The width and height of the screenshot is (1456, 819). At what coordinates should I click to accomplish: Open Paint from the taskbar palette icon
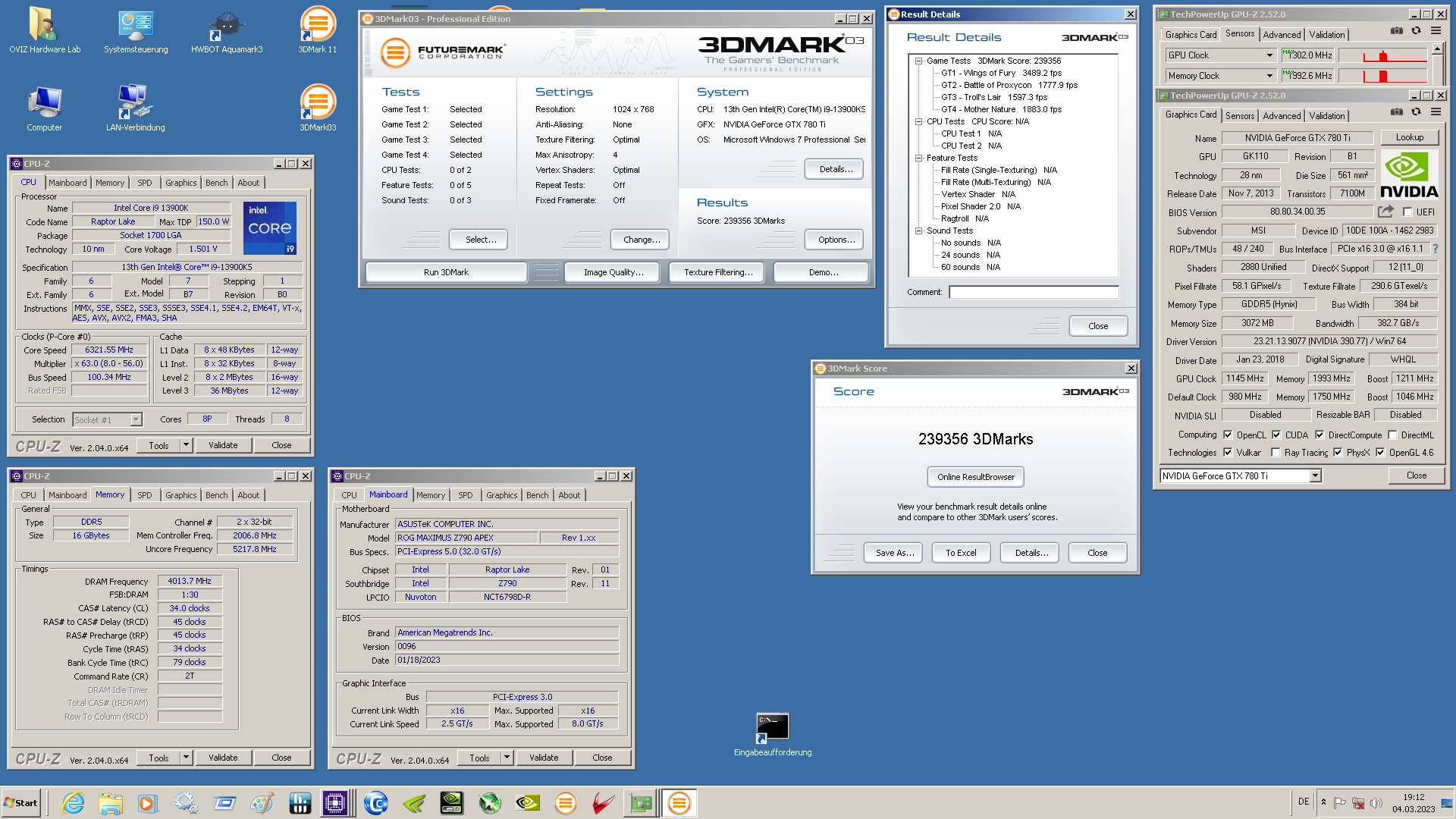(x=262, y=803)
